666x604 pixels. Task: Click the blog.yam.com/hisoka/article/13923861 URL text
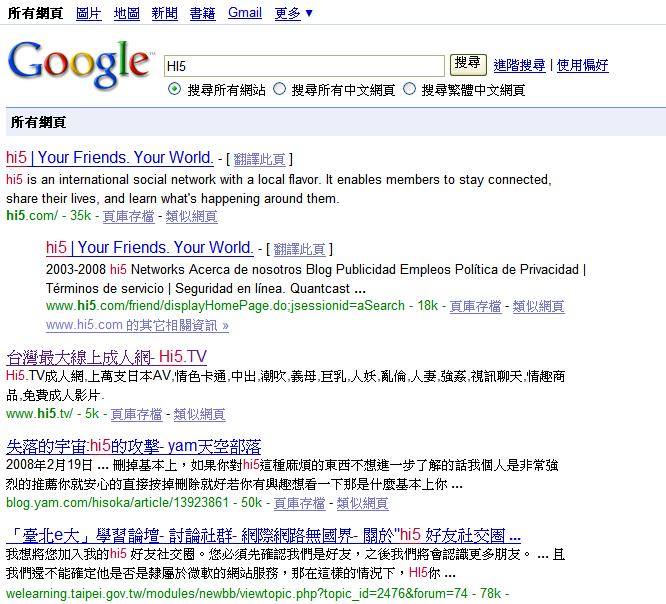(117, 502)
